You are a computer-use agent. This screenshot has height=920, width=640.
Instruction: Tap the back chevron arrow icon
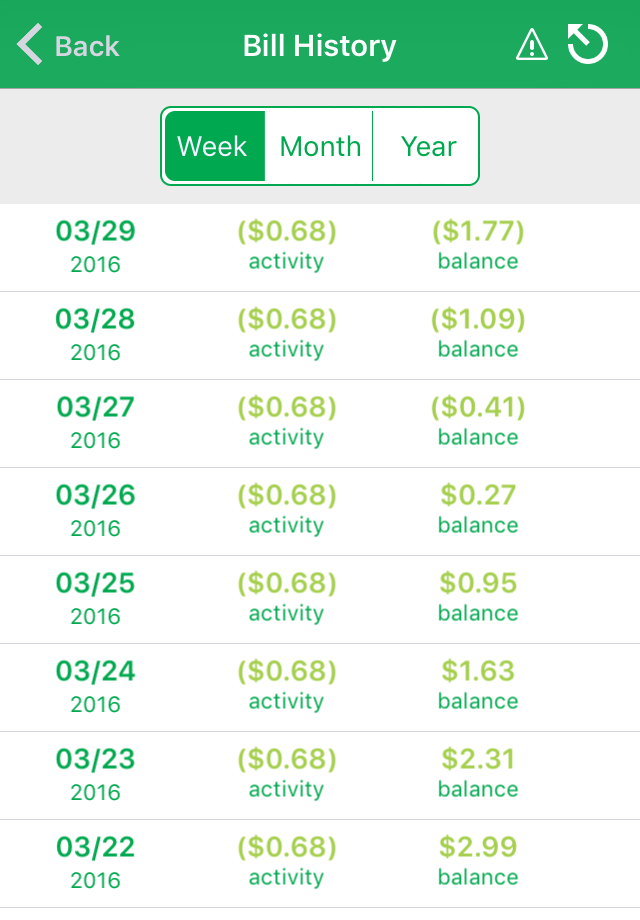click(30, 45)
